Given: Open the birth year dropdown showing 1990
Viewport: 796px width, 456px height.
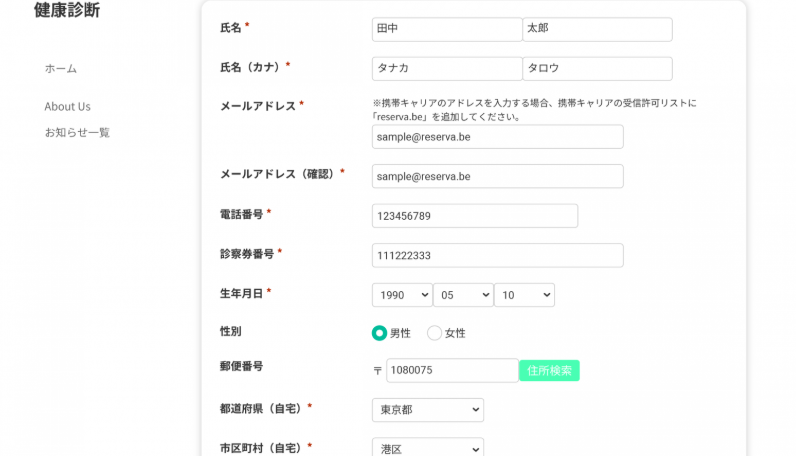Looking at the screenshot, I should click(402, 295).
